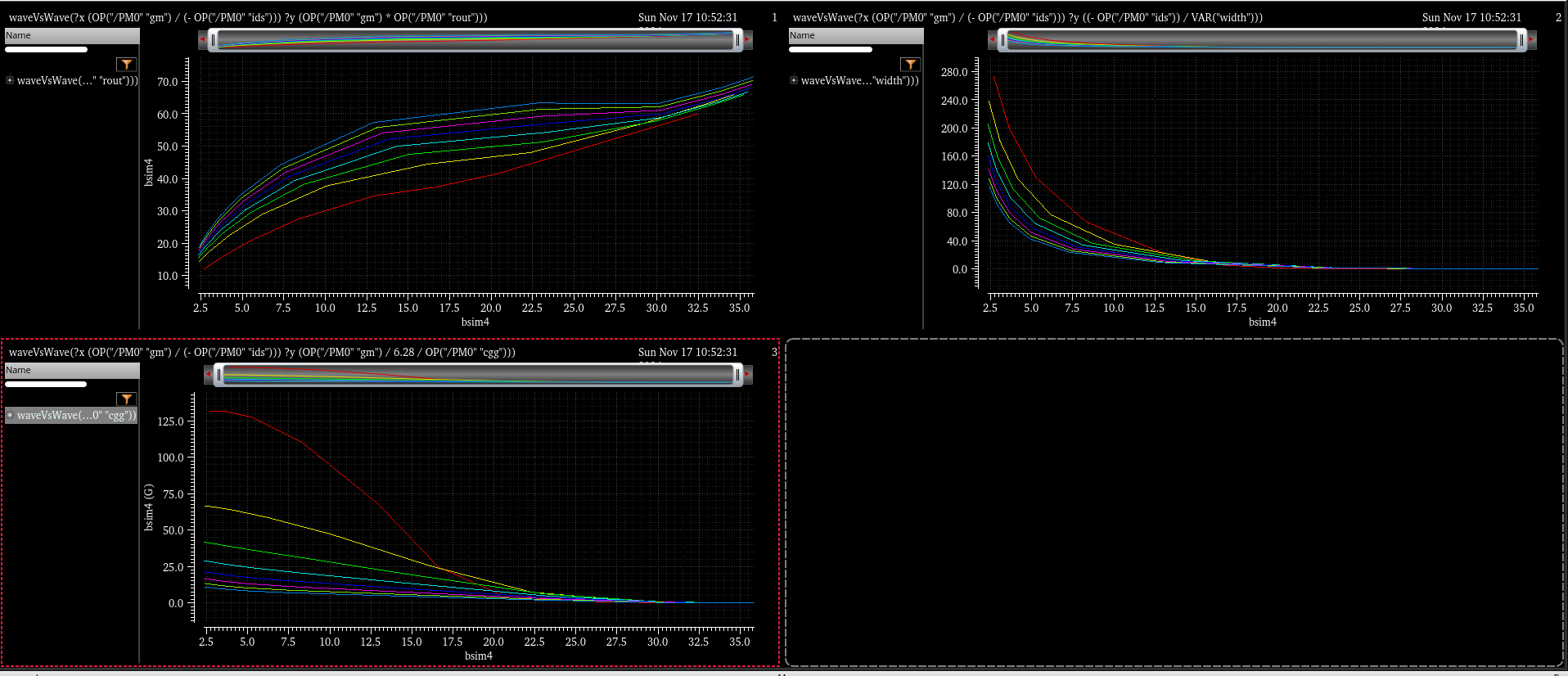1568x676 pixels.
Task: Click the gm/6.28/cgg plot title expression
Action: (x=262, y=352)
